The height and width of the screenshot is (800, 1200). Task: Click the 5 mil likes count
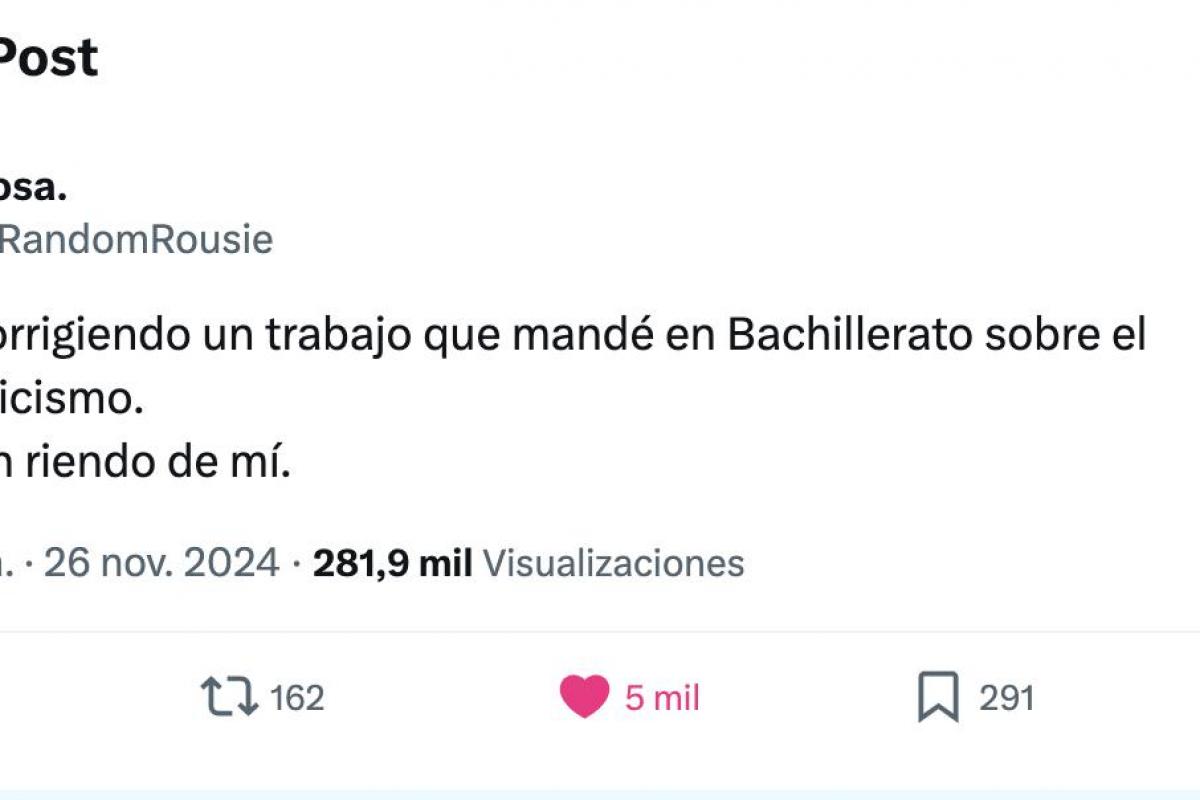(662, 698)
